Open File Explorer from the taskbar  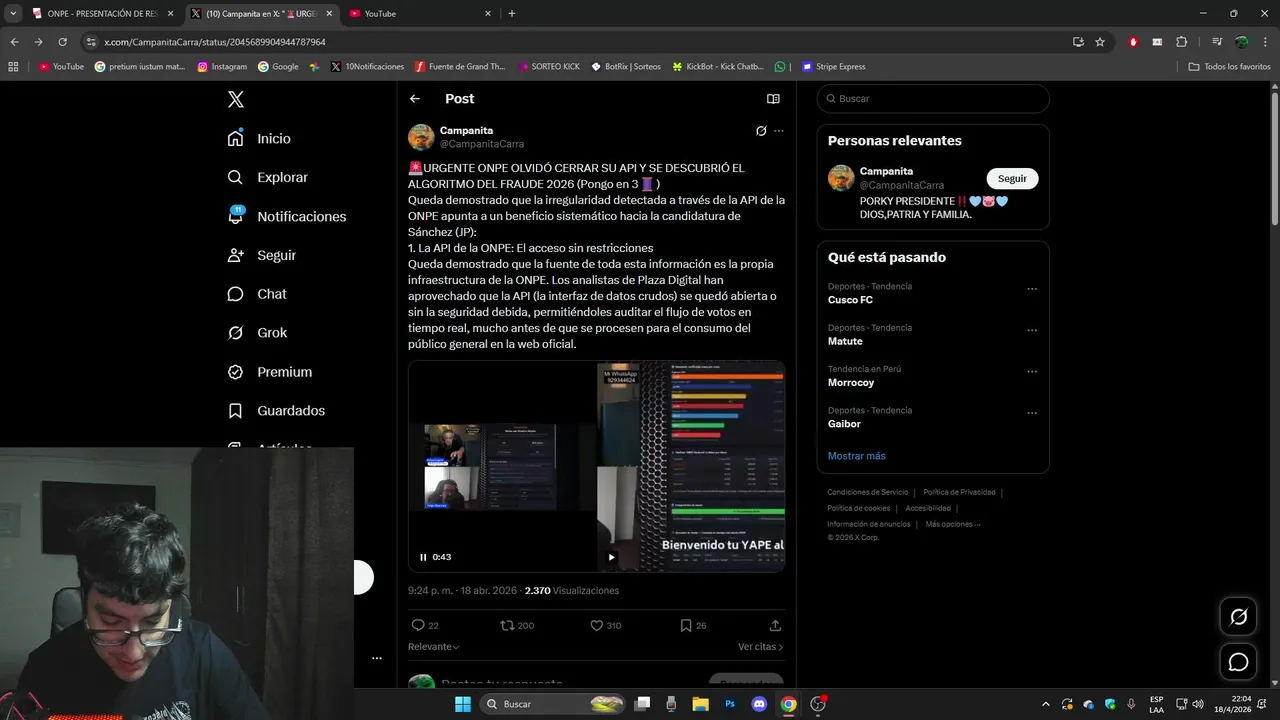[700, 704]
